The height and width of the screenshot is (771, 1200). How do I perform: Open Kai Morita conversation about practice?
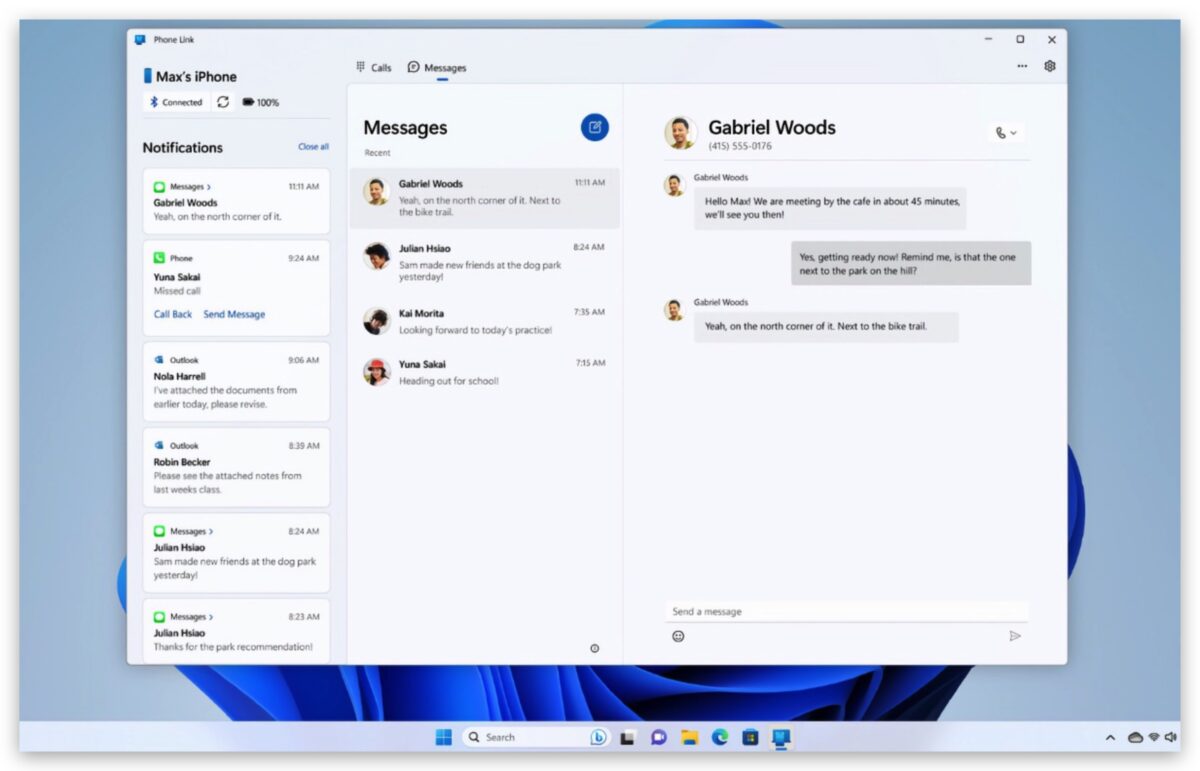point(484,321)
